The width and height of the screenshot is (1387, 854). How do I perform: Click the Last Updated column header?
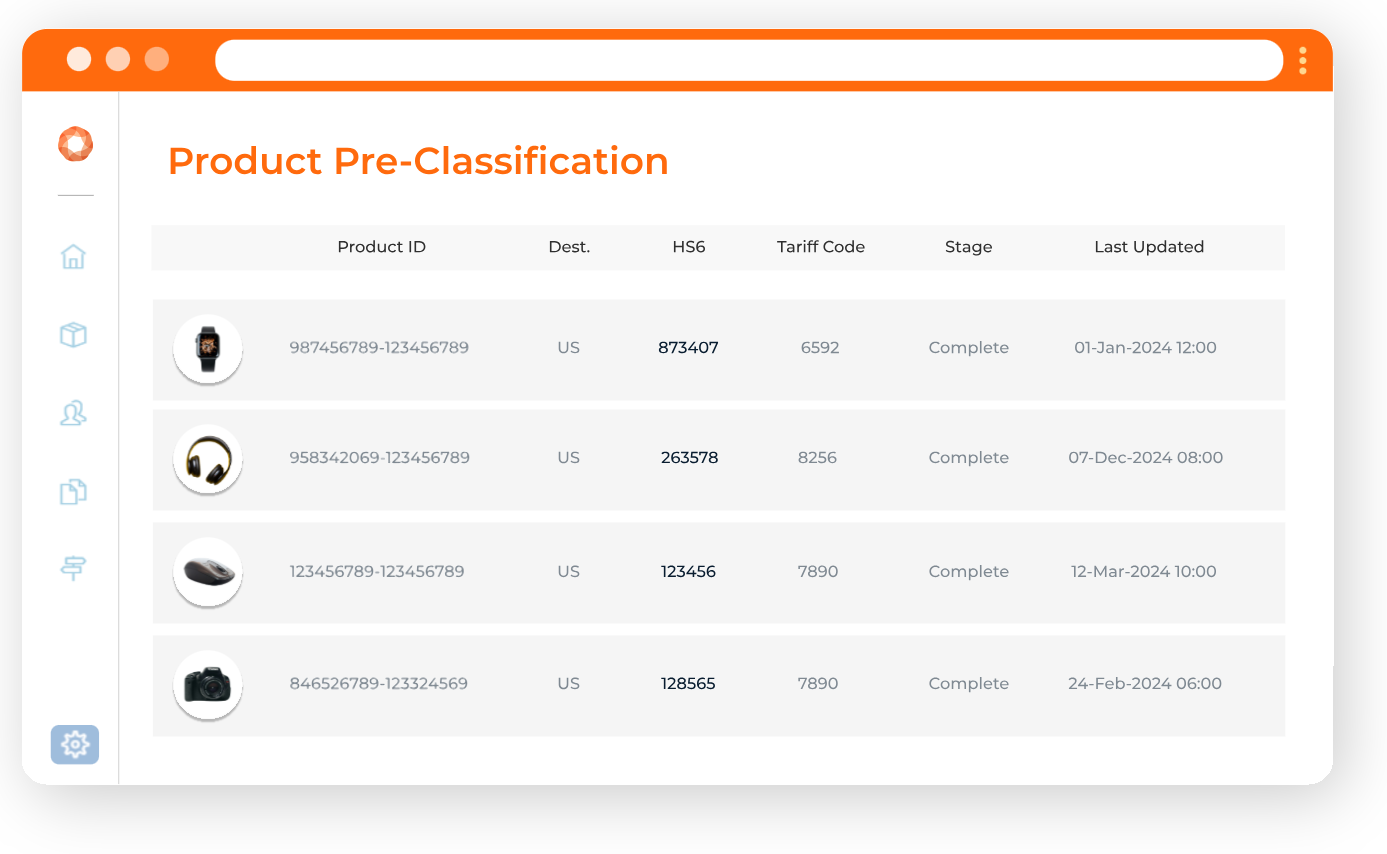tap(1149, 247)
